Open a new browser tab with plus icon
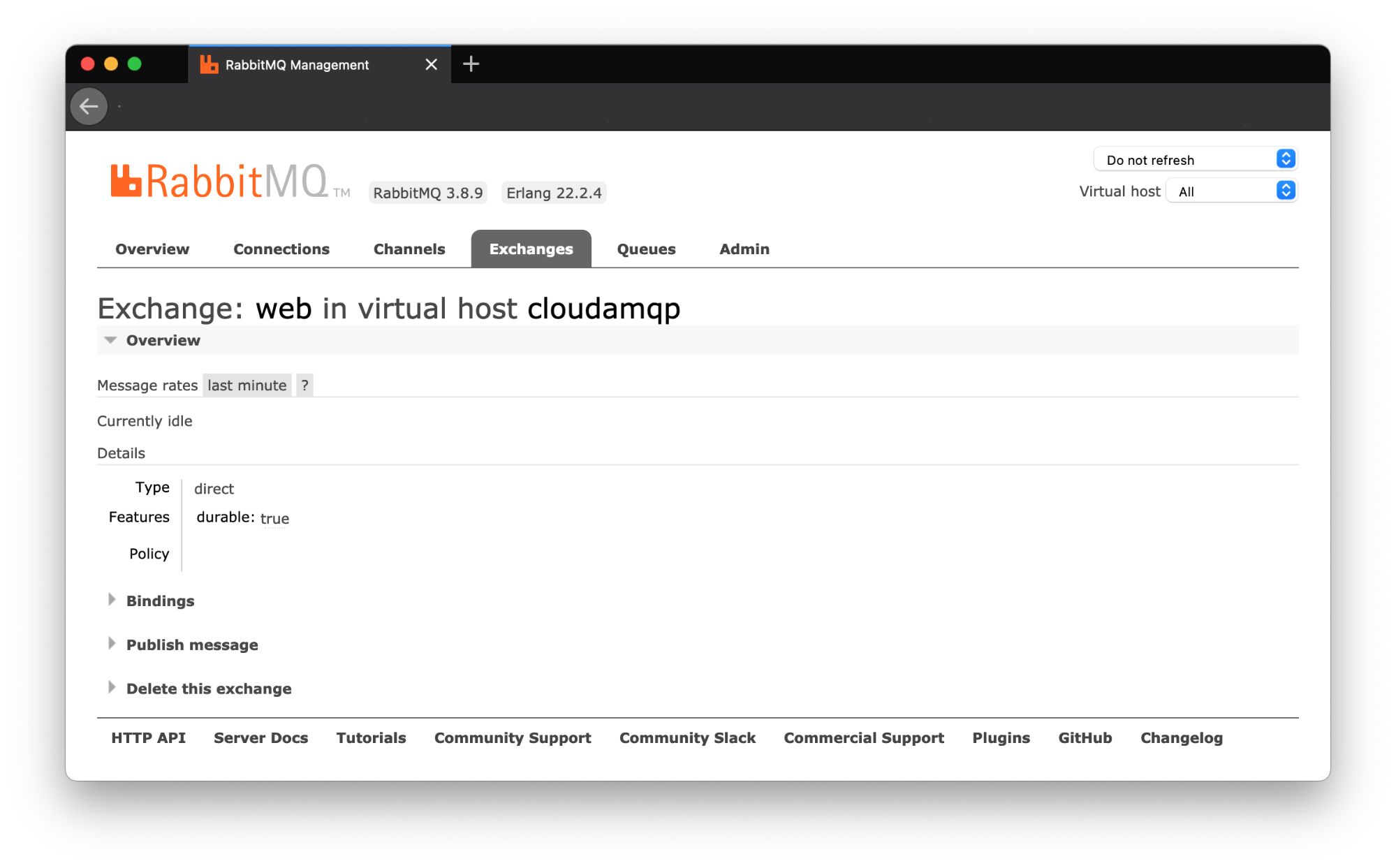This screenshot has width=1396, height=868. click(471, 64)
